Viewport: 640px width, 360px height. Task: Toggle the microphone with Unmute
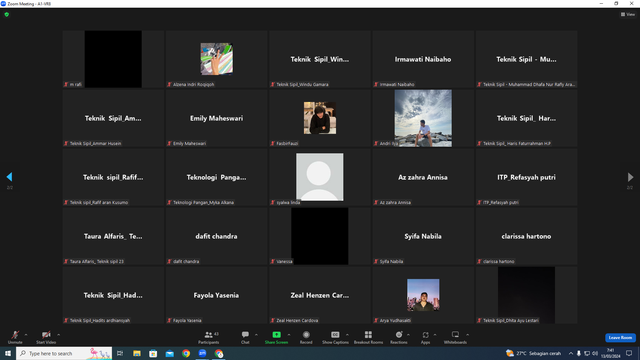point(15,337)
